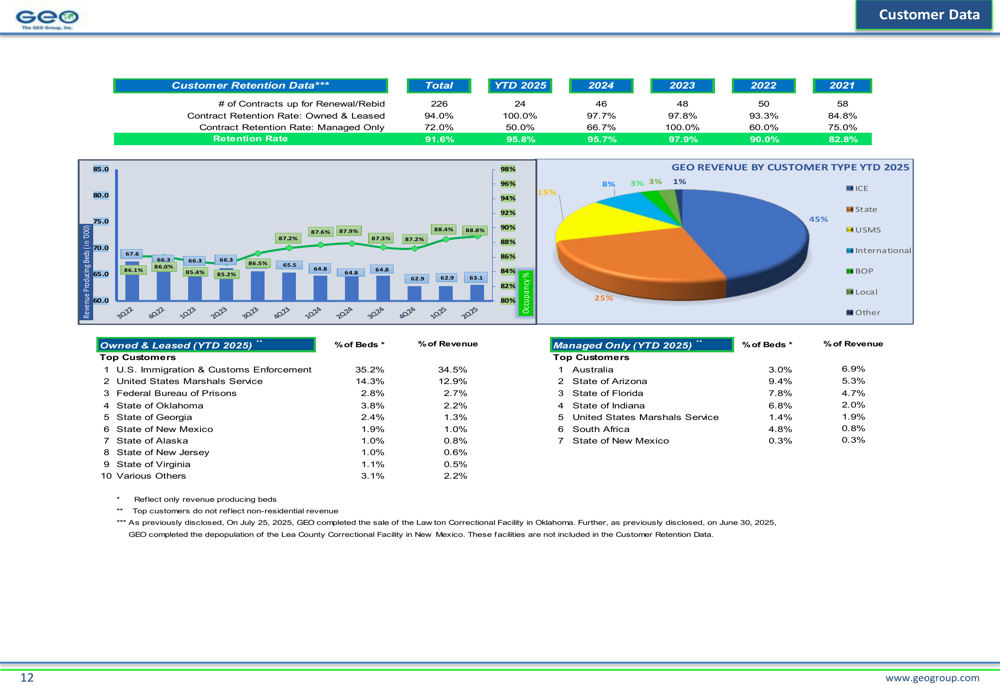Click the Lawton Correctional Facility footnote
This screenshot has height=685, width=1000.
click(446, 528)
